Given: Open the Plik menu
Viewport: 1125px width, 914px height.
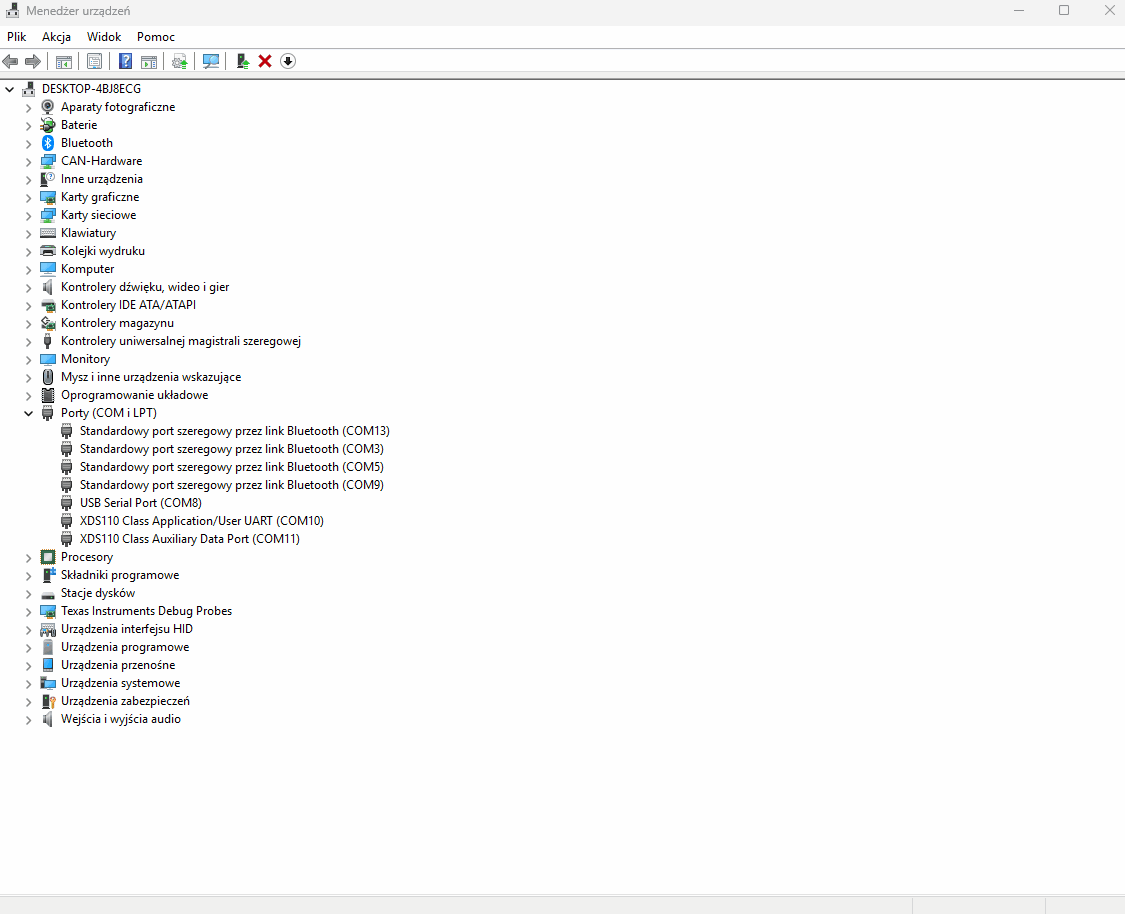Looking at the screenshot, I should click(17, 37).
